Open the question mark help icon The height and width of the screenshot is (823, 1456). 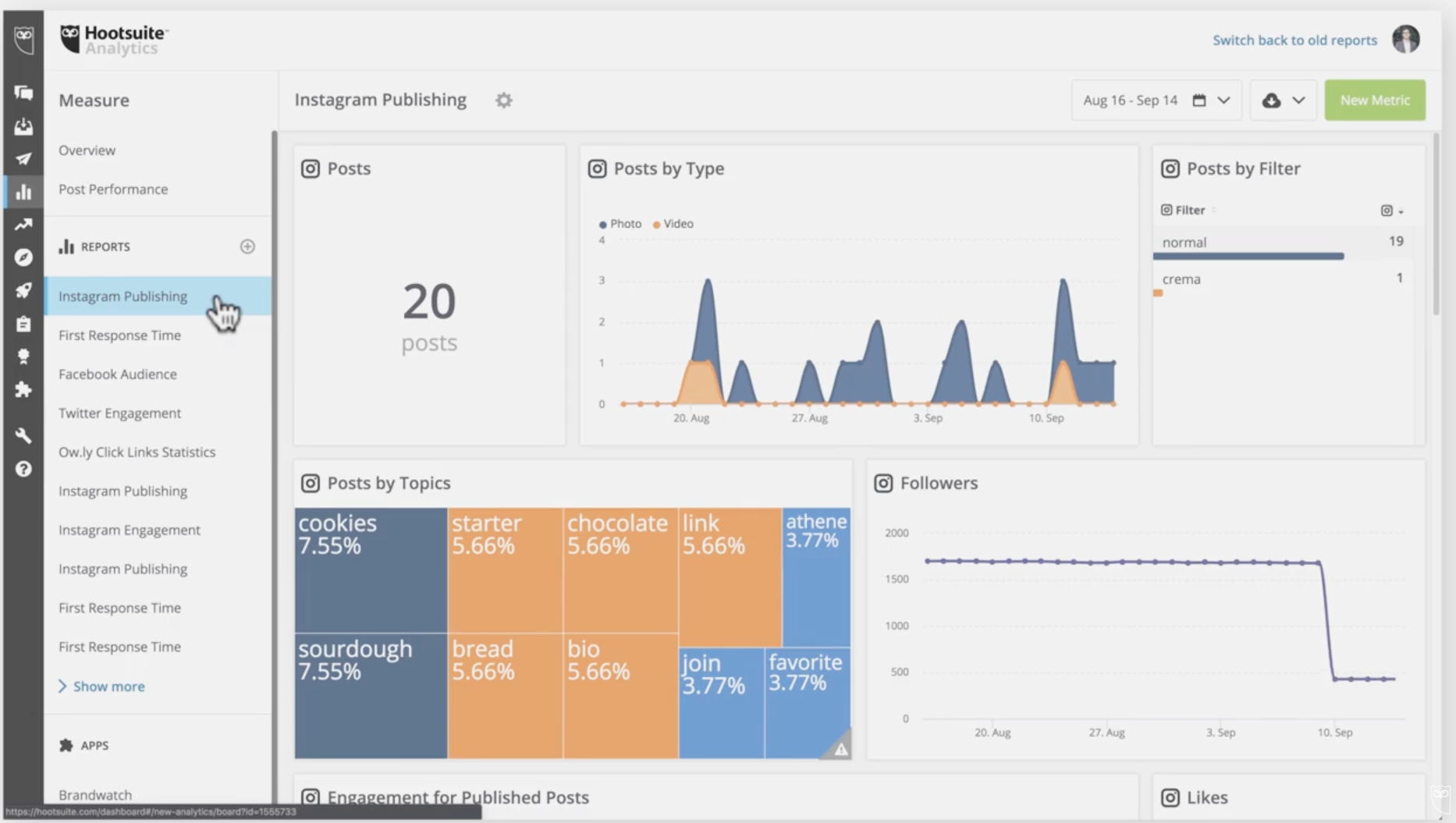(x=23, y=469)
